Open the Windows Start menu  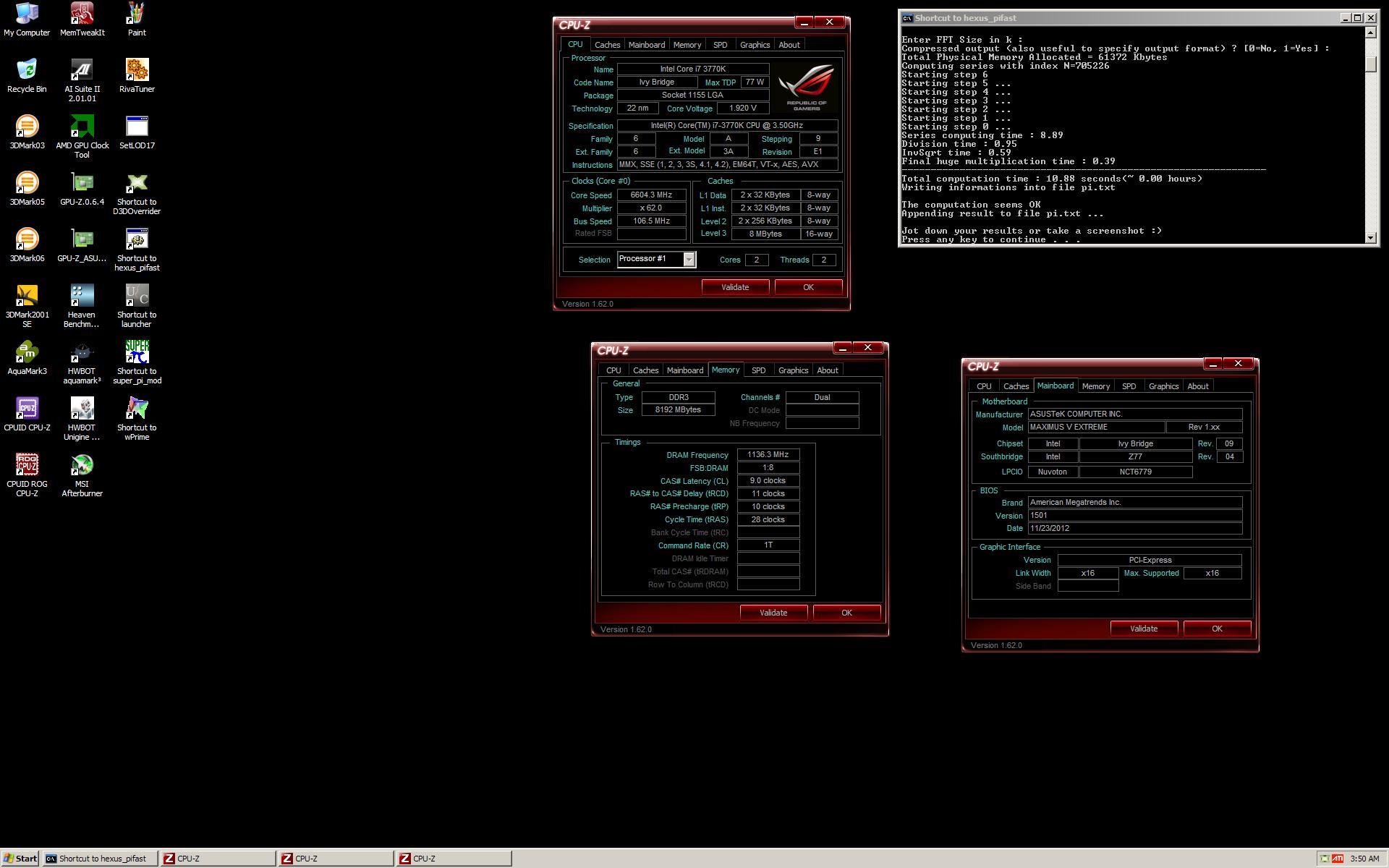pyautogui.click(x=20, y=859)
